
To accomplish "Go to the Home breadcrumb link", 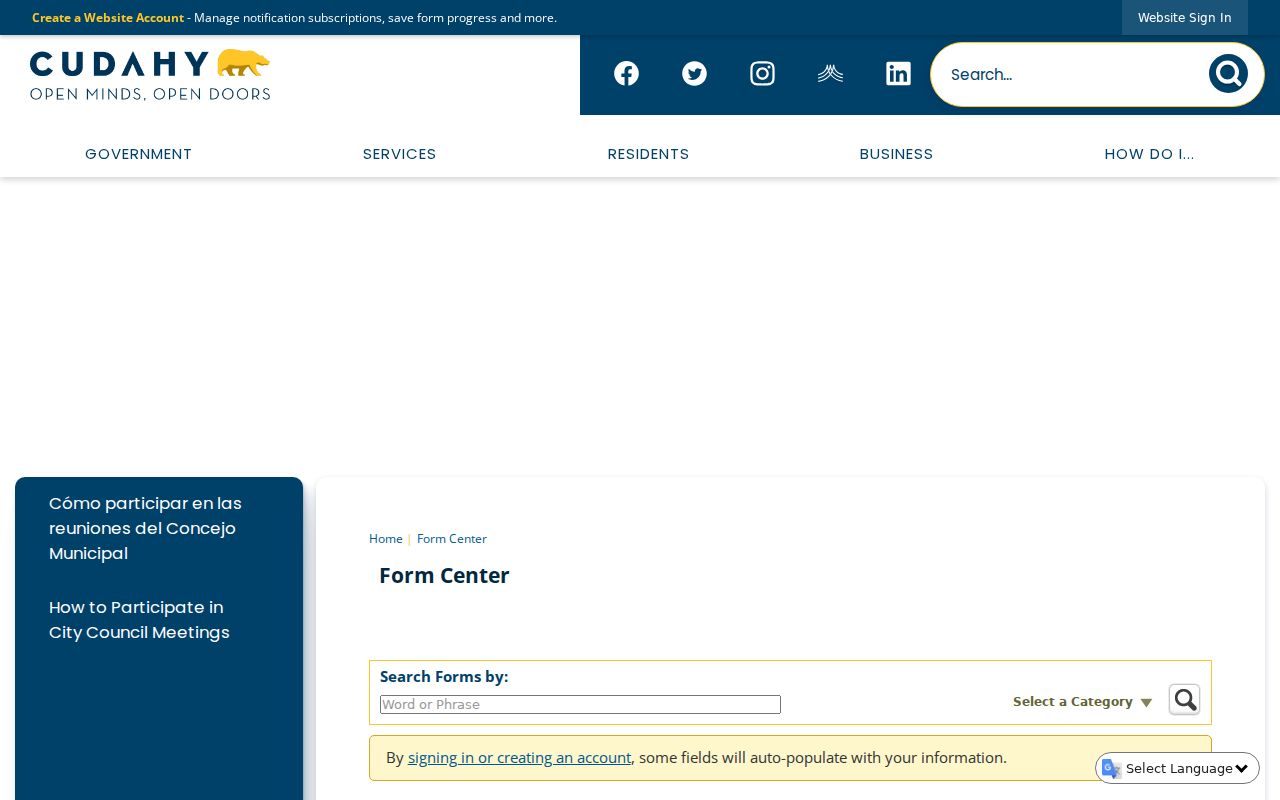I will coord(386,539).
